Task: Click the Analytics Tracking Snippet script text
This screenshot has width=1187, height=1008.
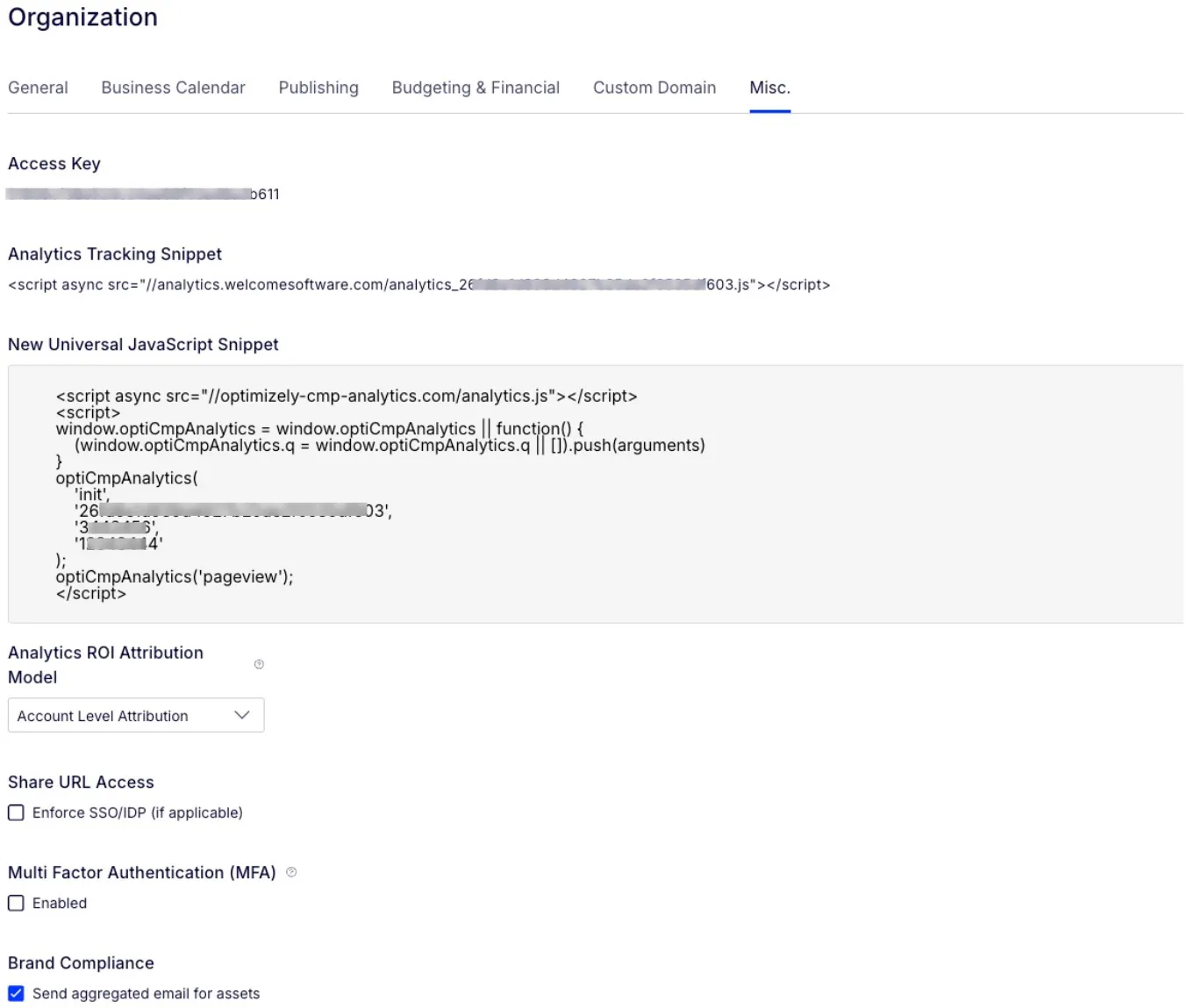Action: tap(418, 284)
